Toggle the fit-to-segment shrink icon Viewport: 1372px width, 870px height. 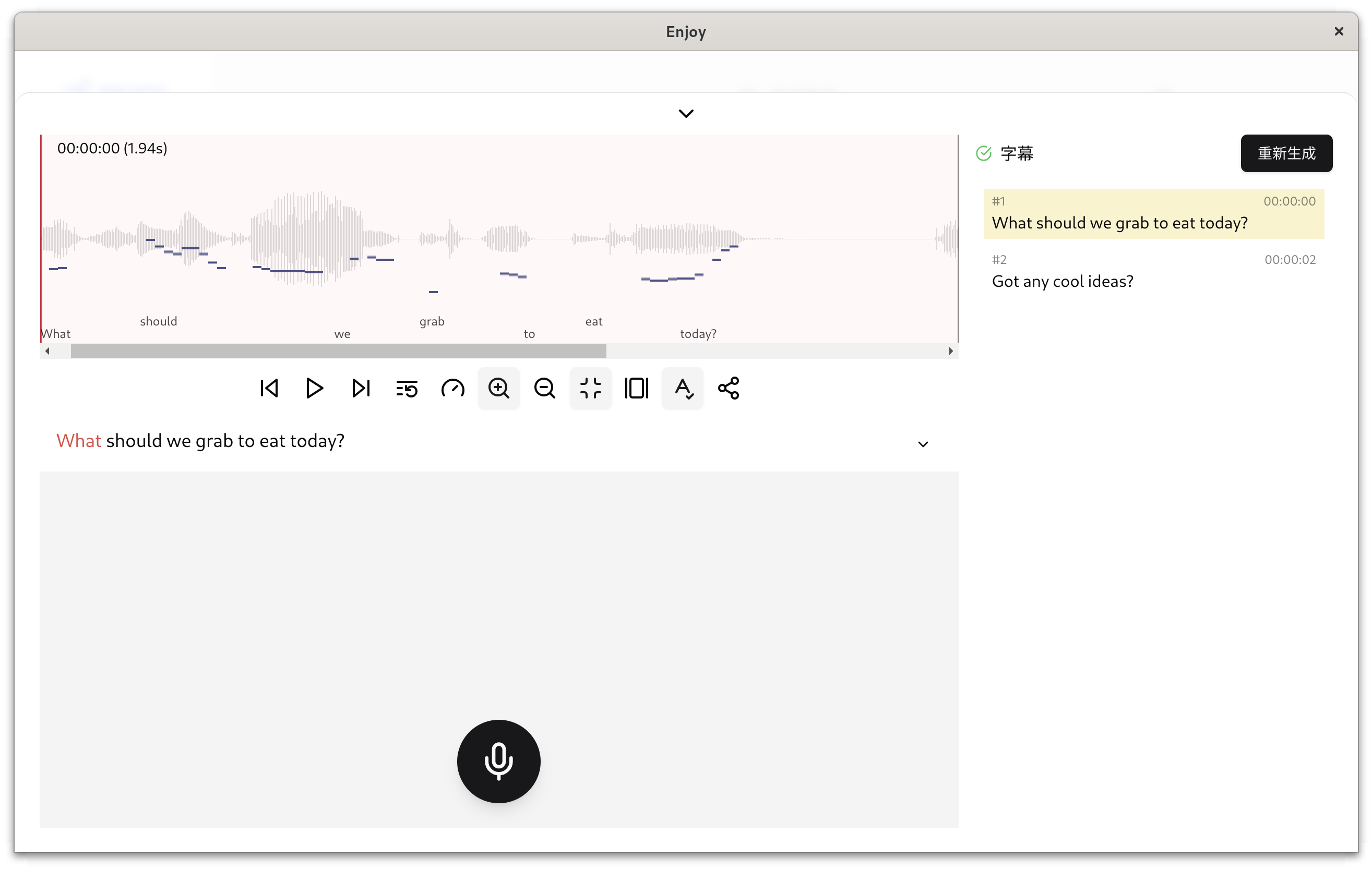(590, 388)
